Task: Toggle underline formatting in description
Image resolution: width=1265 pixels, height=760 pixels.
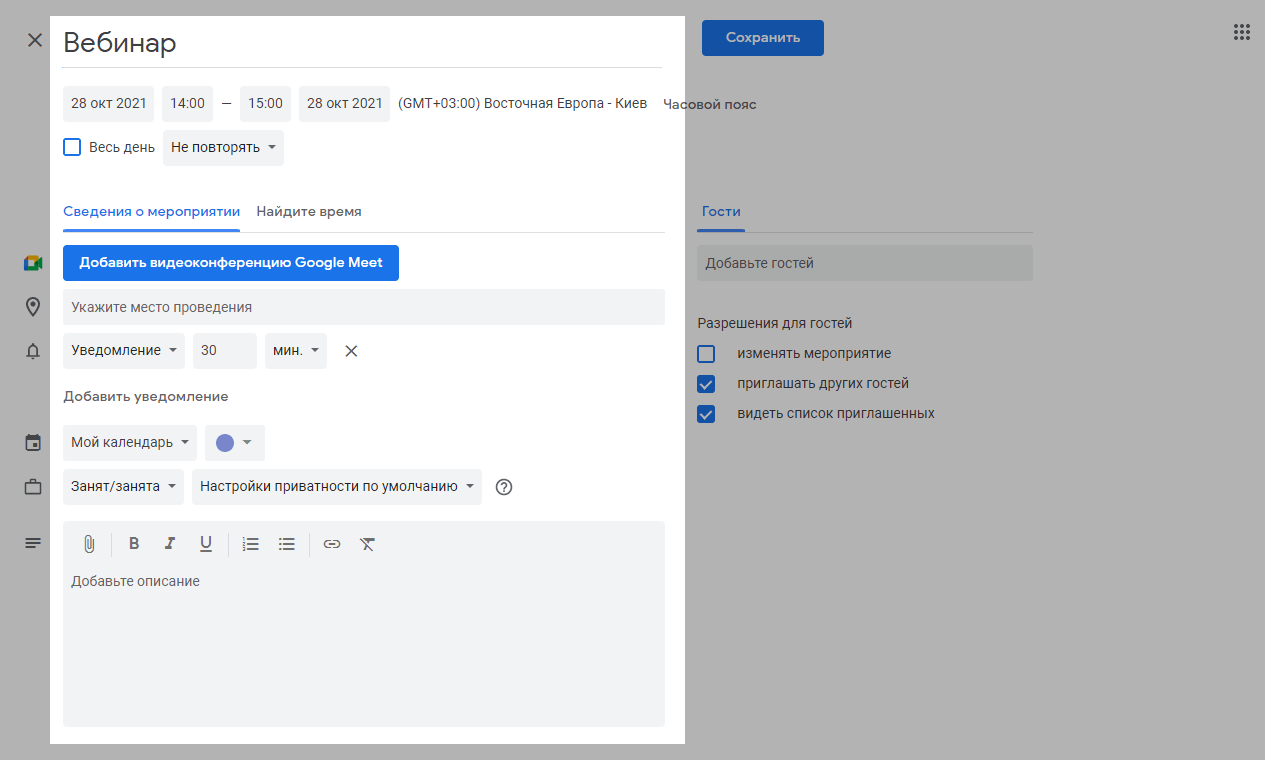Action: coord(206,544)
